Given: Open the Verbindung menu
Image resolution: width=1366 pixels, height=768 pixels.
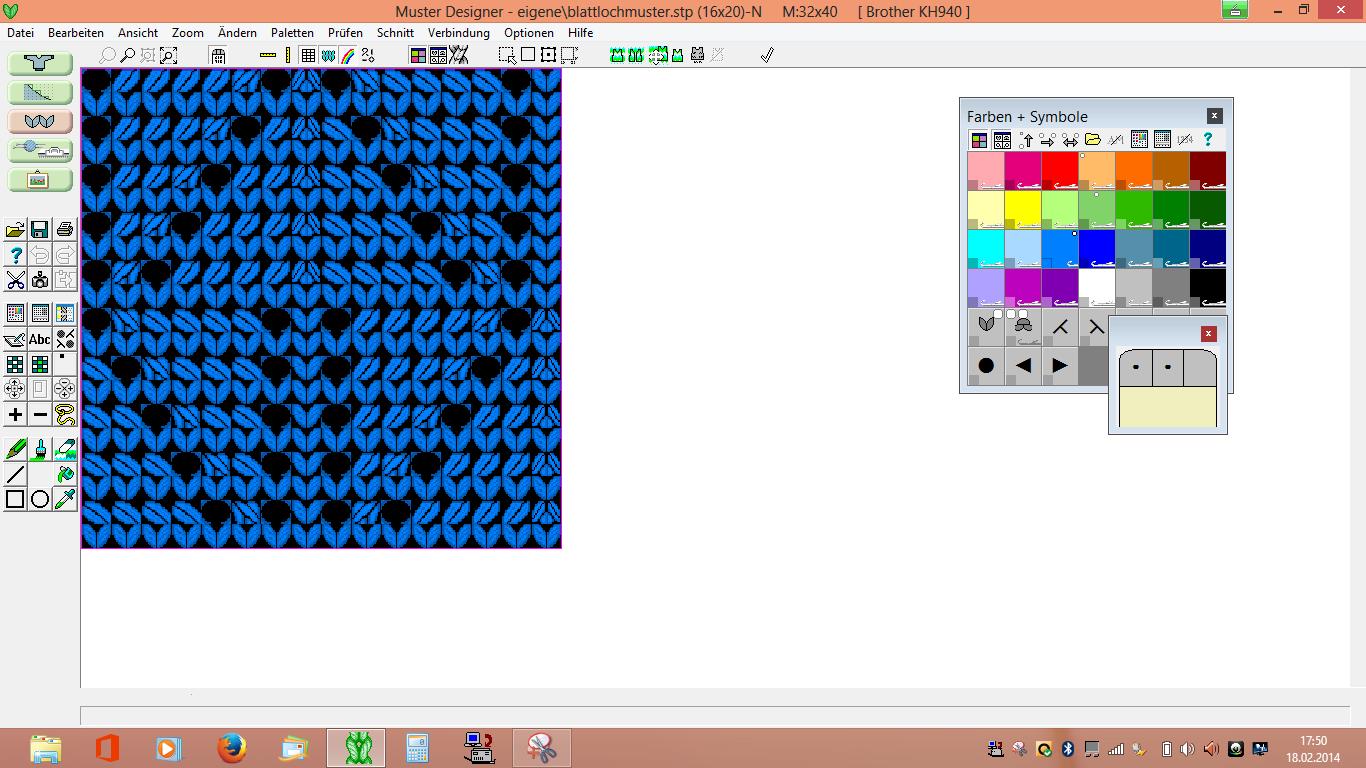Looking at the screenshot, I should click(x=458, y=32).
